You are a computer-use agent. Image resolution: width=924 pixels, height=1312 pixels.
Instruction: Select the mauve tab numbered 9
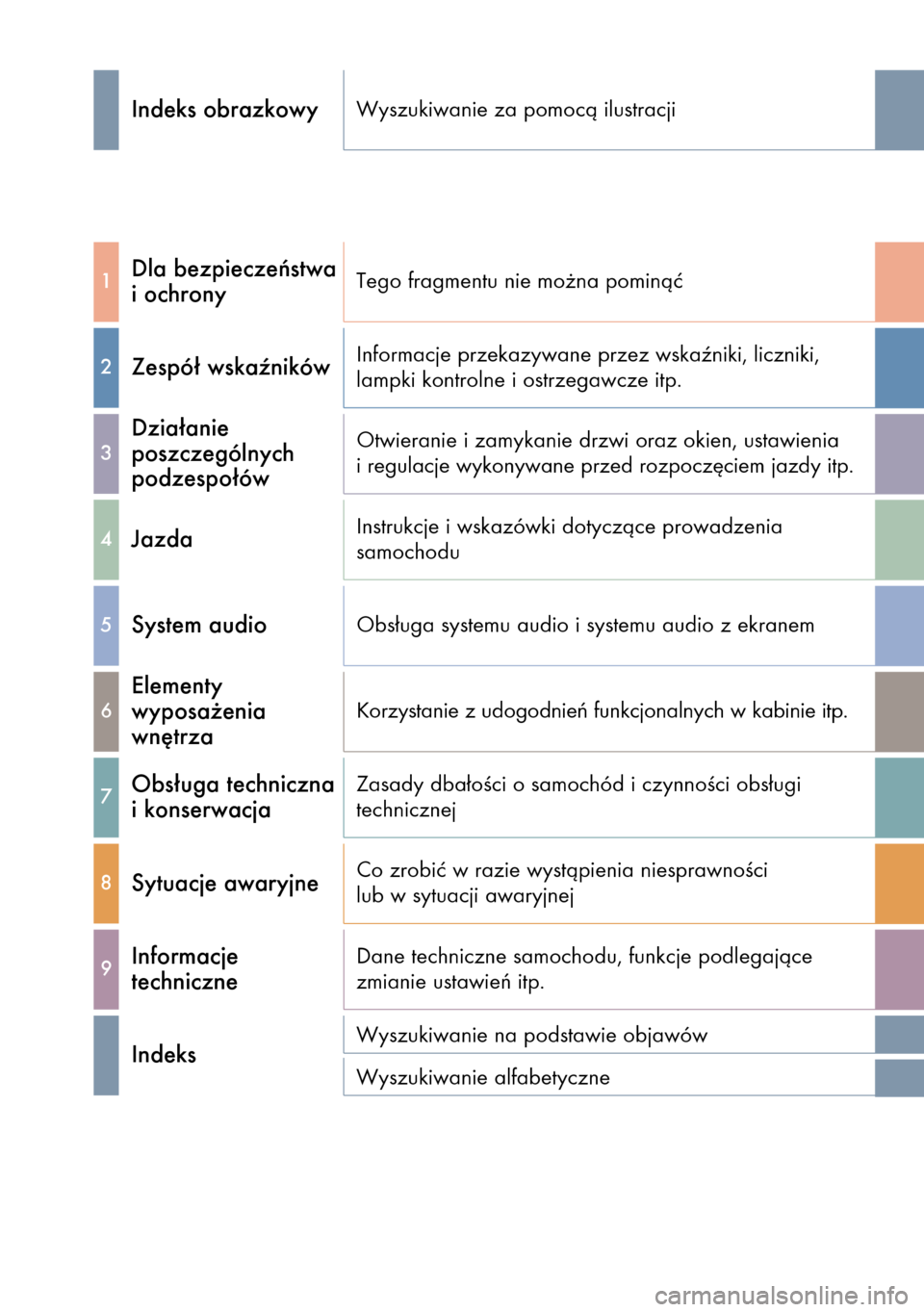pos(106,969)
